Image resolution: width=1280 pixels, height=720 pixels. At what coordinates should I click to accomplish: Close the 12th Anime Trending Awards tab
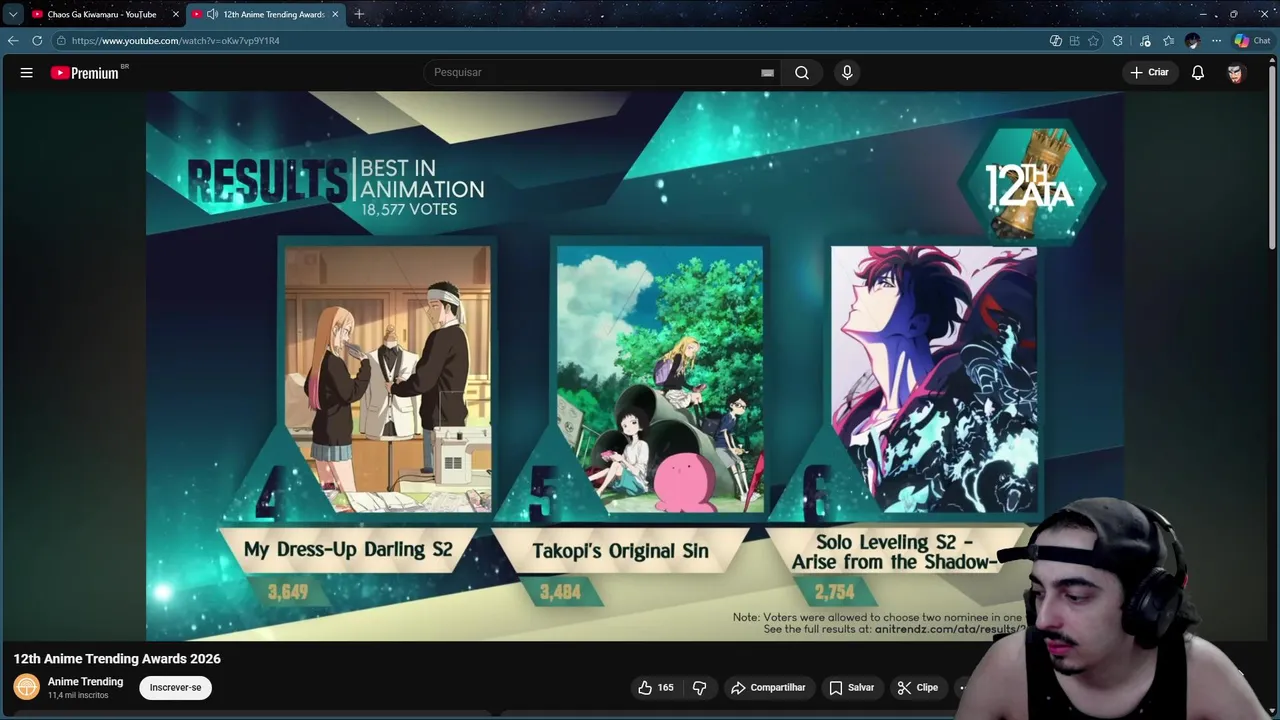point(335,14)
